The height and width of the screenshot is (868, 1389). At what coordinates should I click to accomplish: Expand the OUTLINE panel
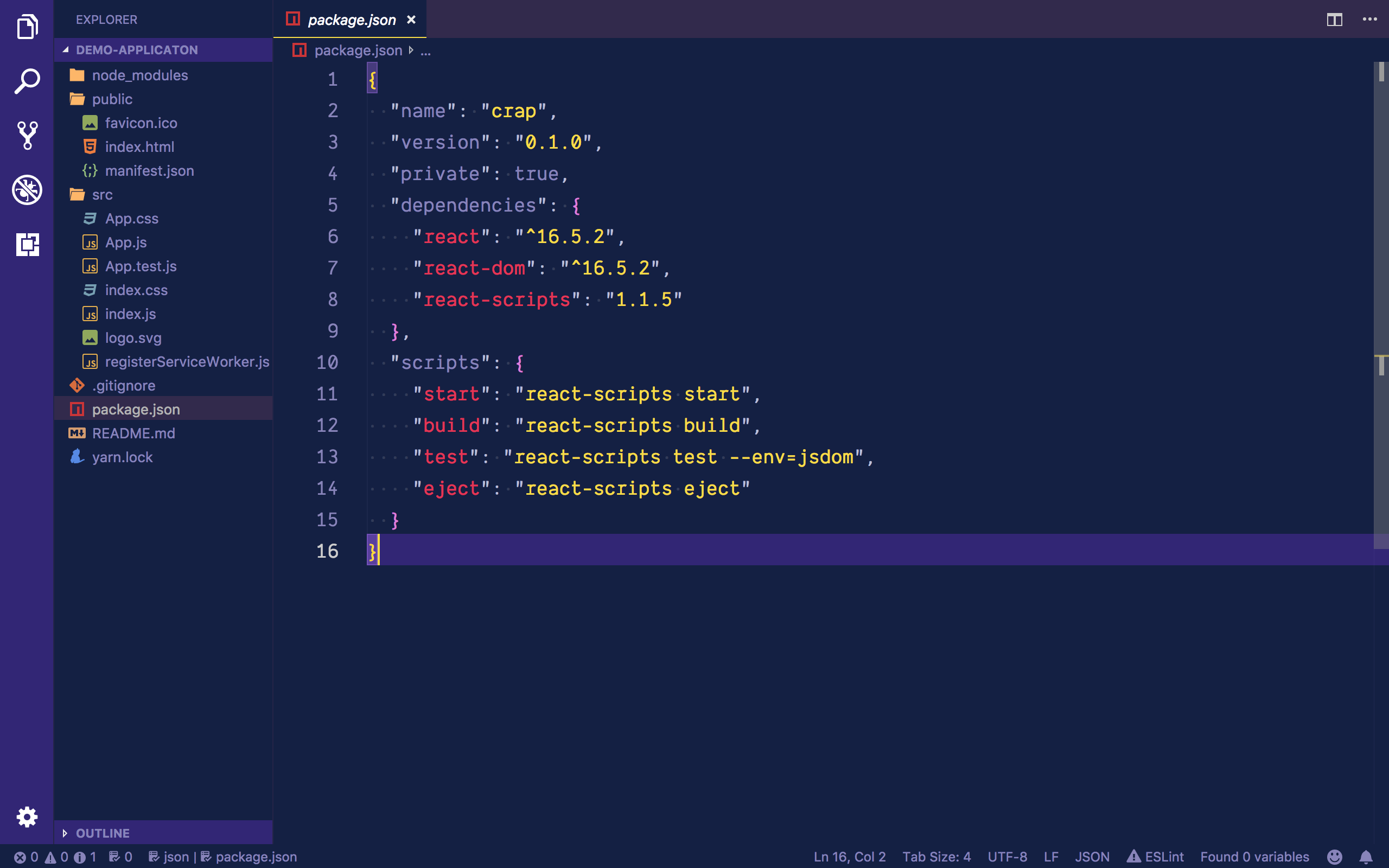(102, 833)
